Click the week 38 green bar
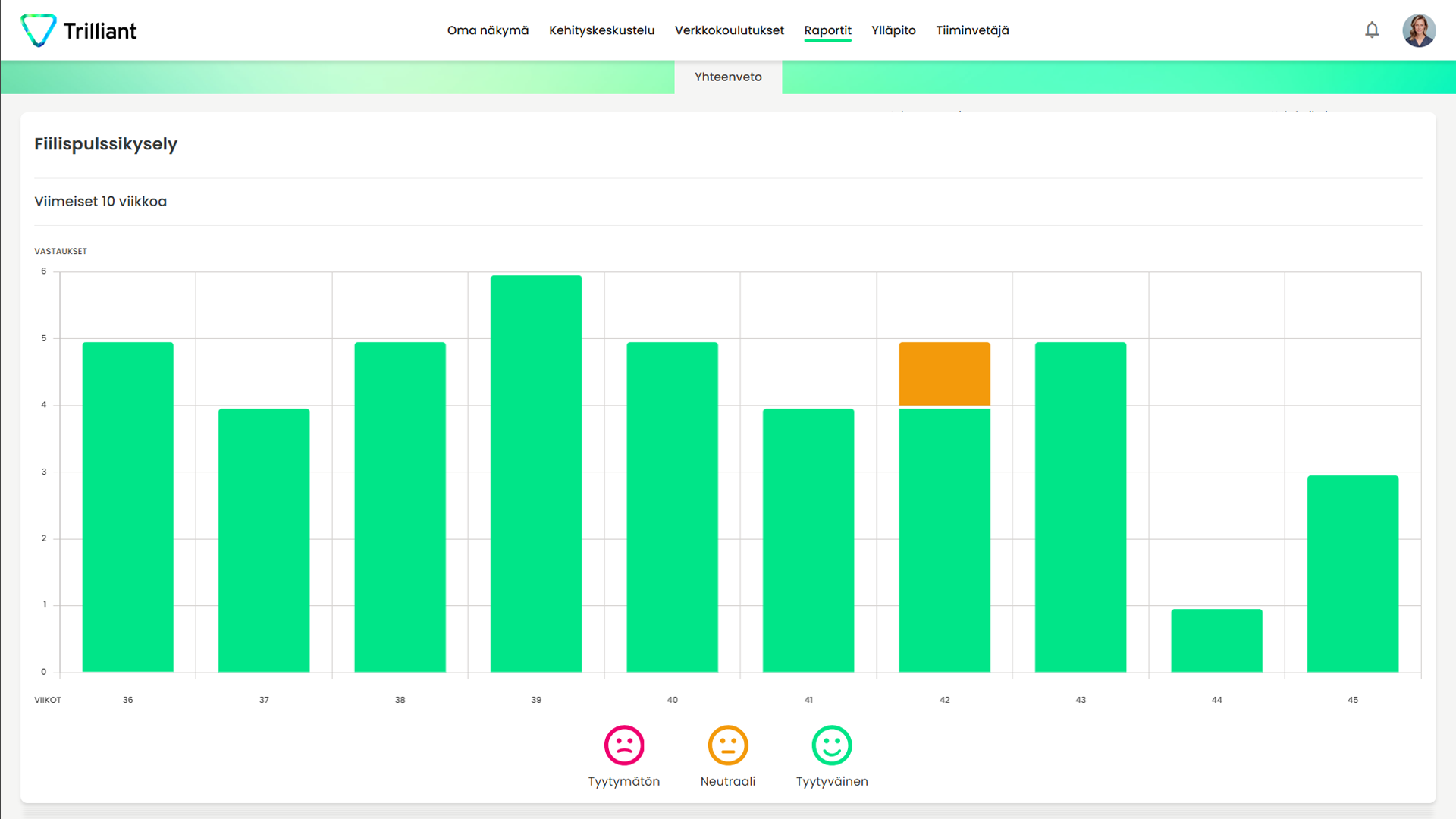This screenshot has width=1456, height=819. tap(400, 507)
